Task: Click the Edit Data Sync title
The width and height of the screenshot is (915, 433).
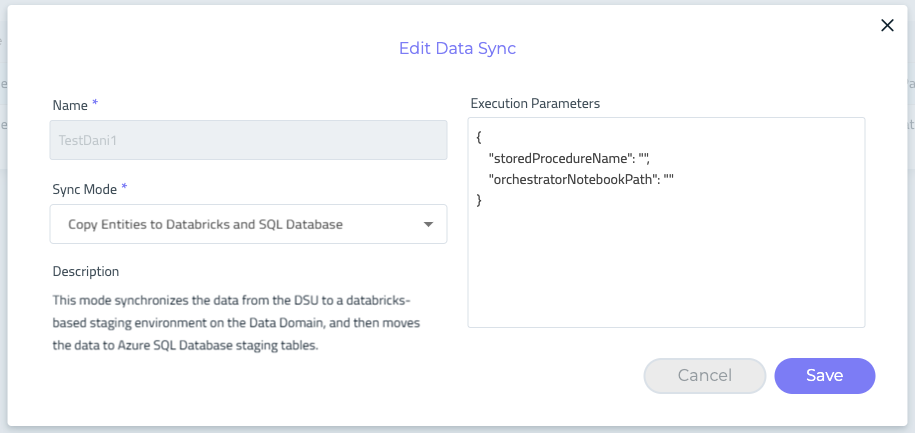Action: pos(457,48)
